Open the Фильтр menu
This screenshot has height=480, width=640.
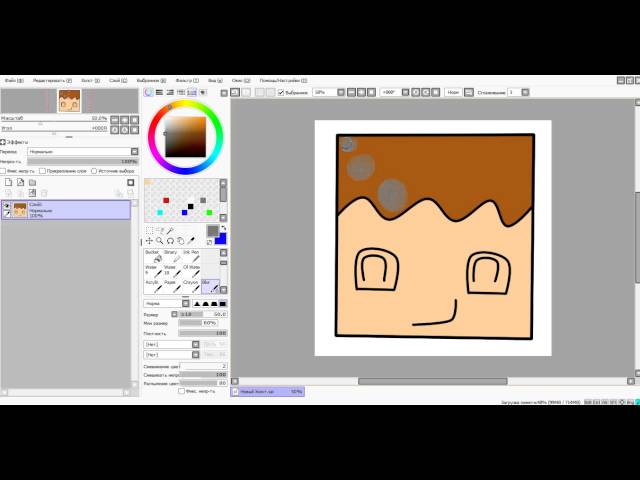click(187, 81)
